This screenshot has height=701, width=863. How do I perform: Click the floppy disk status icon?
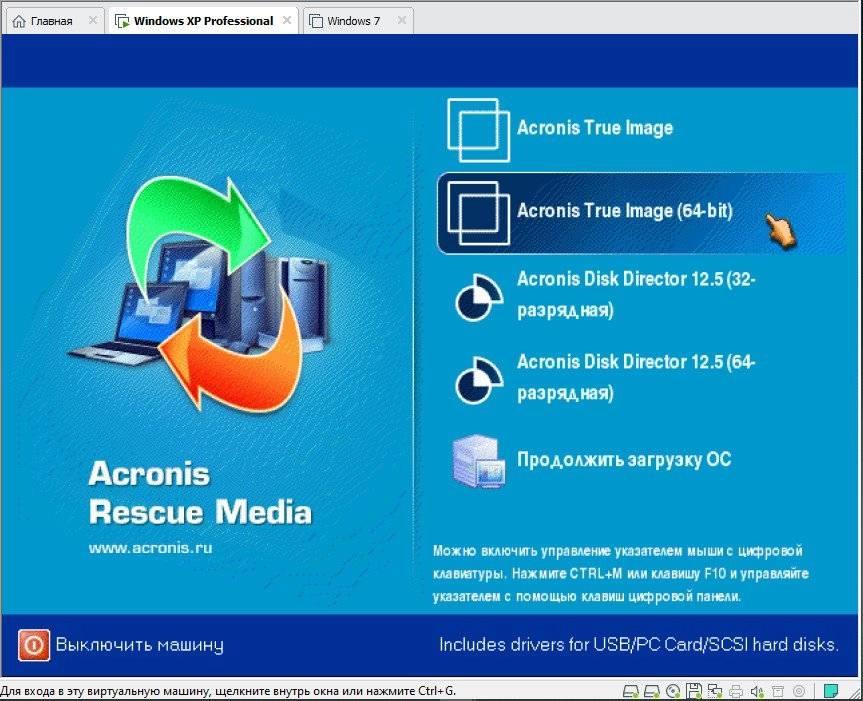693,691
